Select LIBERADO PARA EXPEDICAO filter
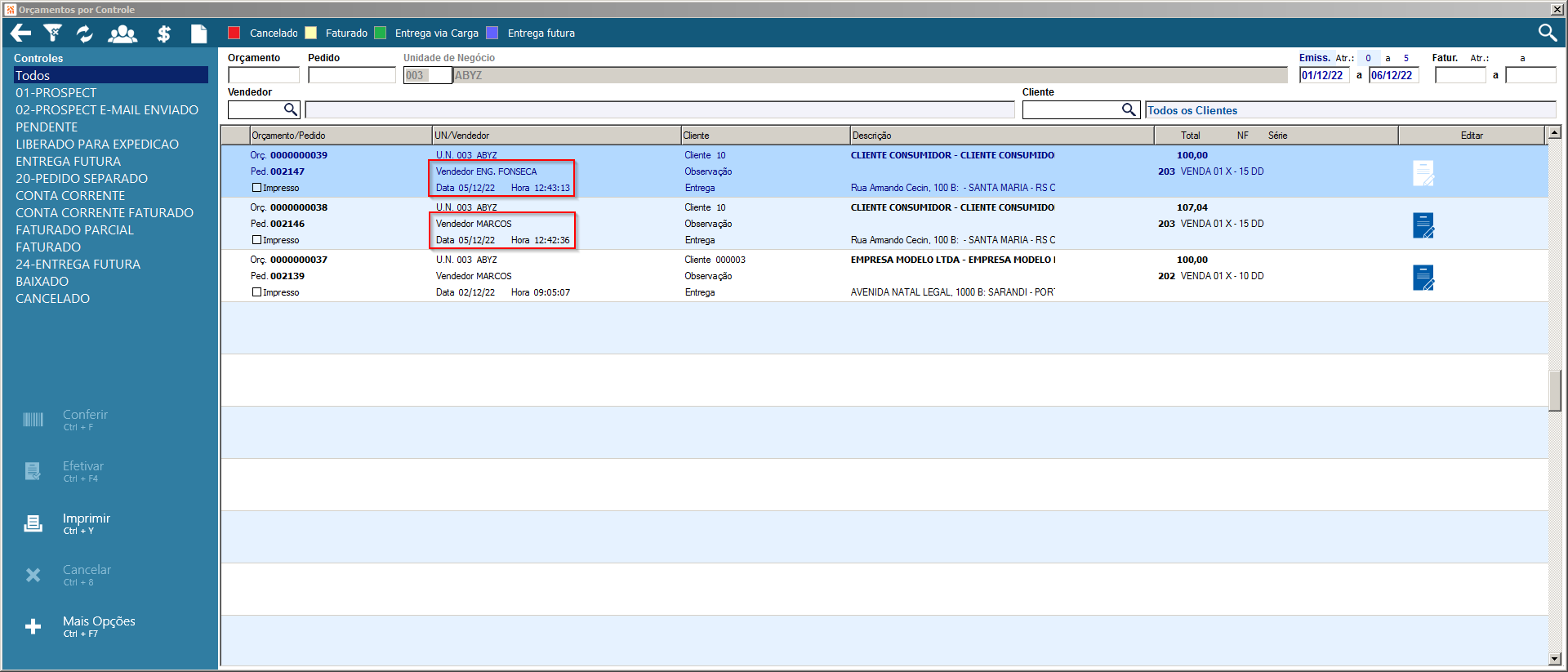Viewport: 1568px width, 672px height. tap(97, 145)
